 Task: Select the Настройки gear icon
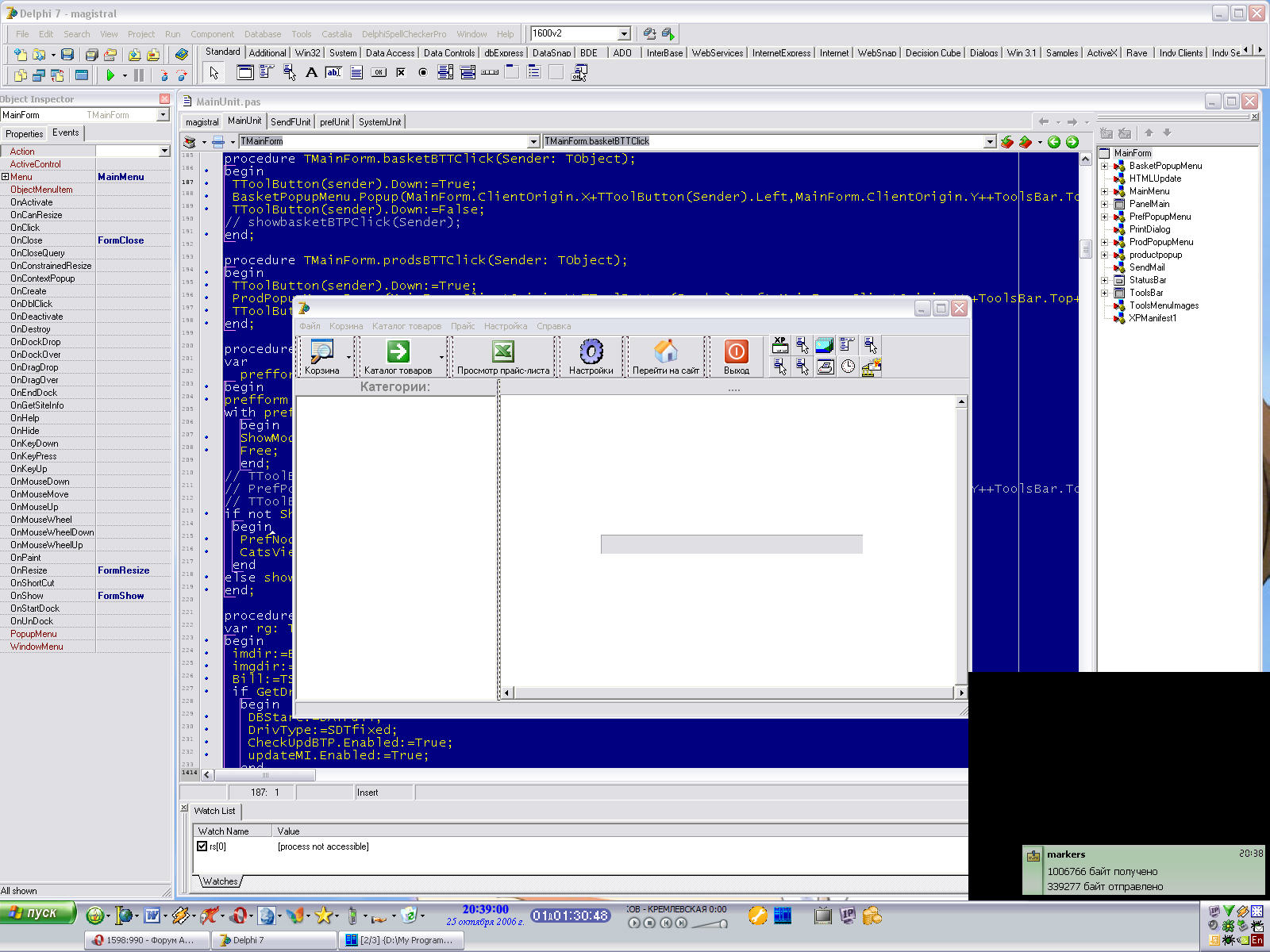591,351
